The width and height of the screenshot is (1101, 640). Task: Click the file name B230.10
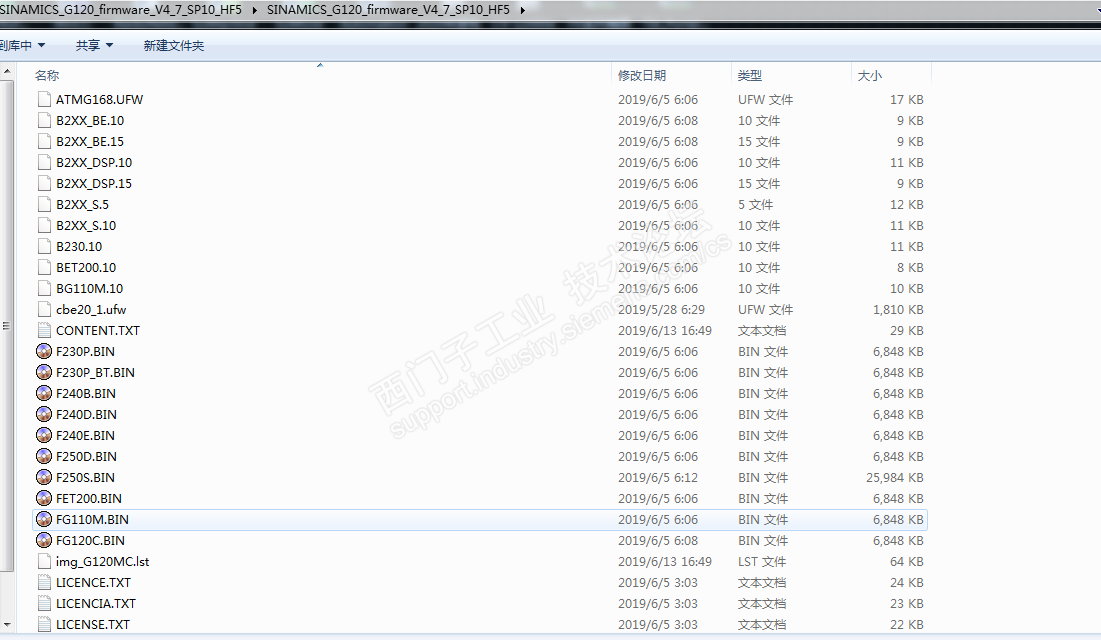(79, 247)
